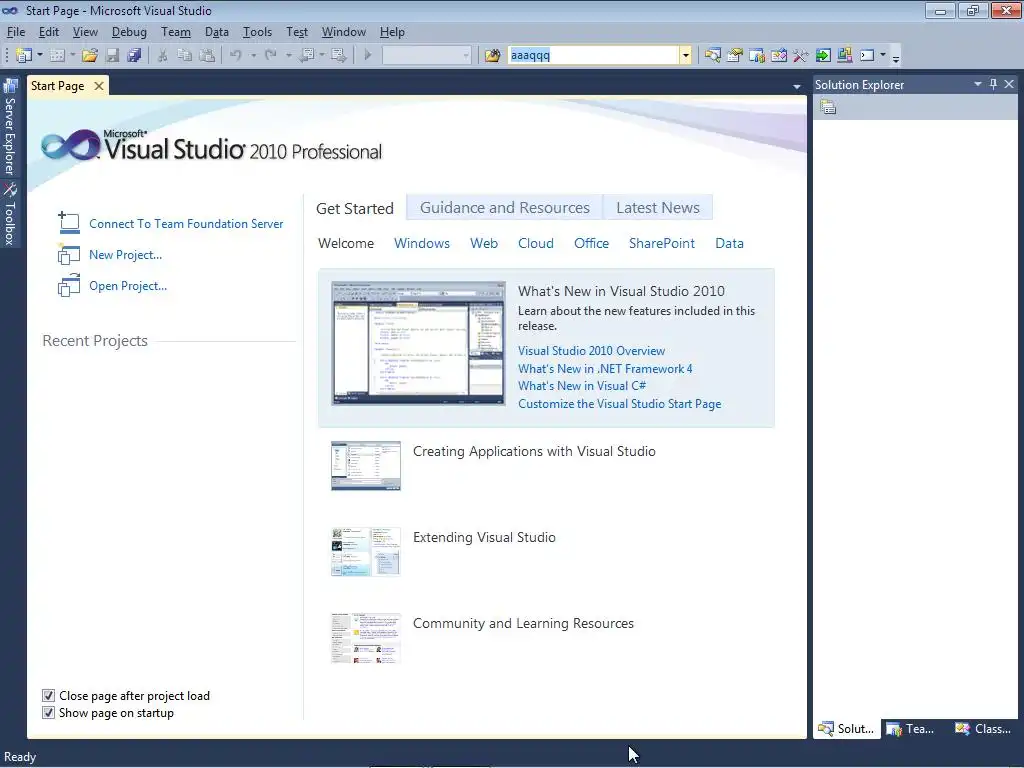Expand Extending Visual Studio section
Screen dimensions: 1024x768
484,537
